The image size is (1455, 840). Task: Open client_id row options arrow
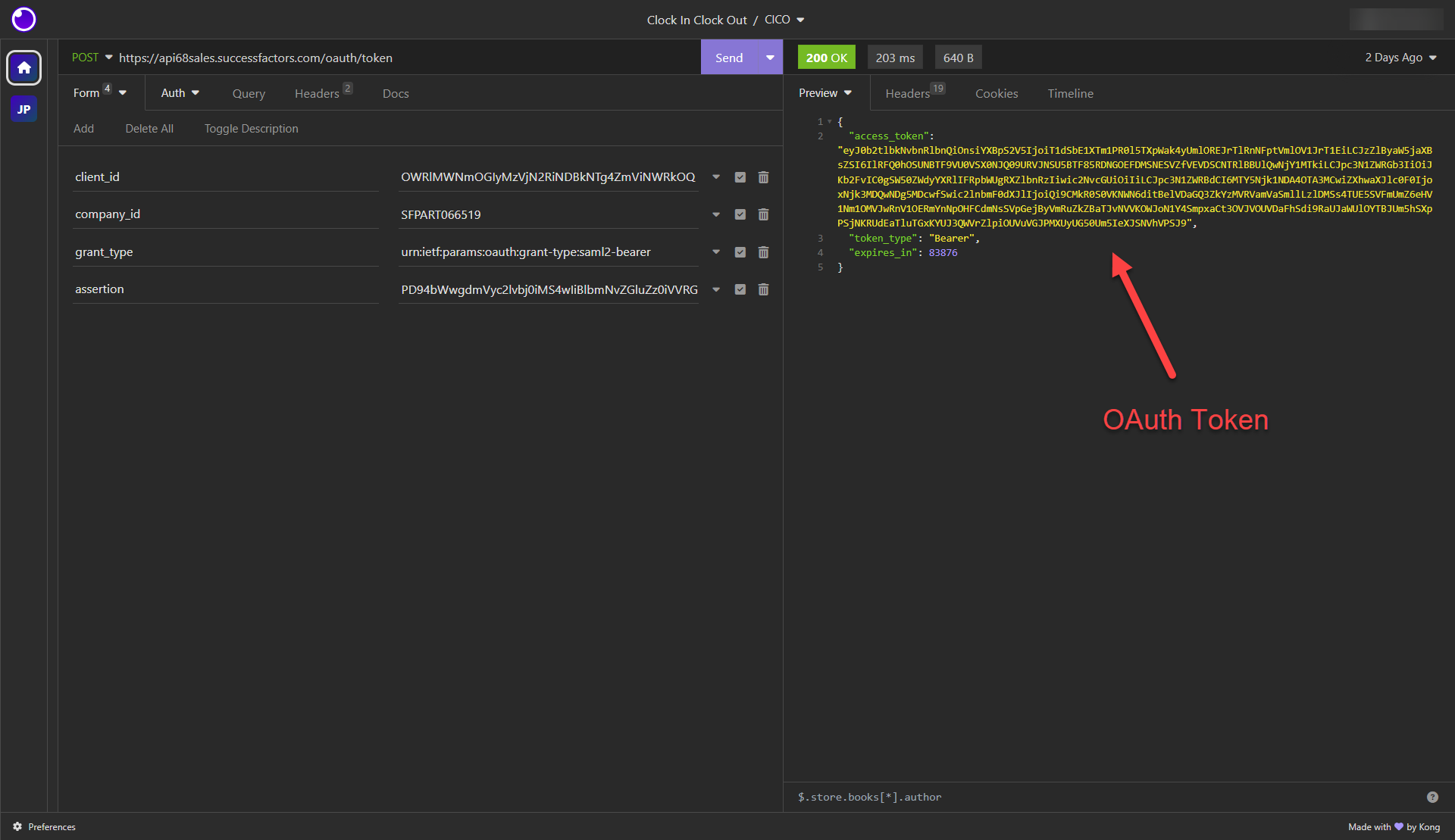pyautogui.click(x=716, y=177)
